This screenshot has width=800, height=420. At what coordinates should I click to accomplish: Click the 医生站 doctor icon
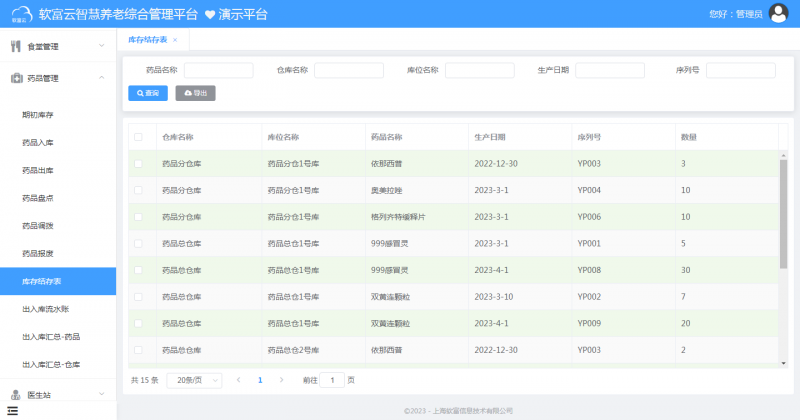coord(15,395)
